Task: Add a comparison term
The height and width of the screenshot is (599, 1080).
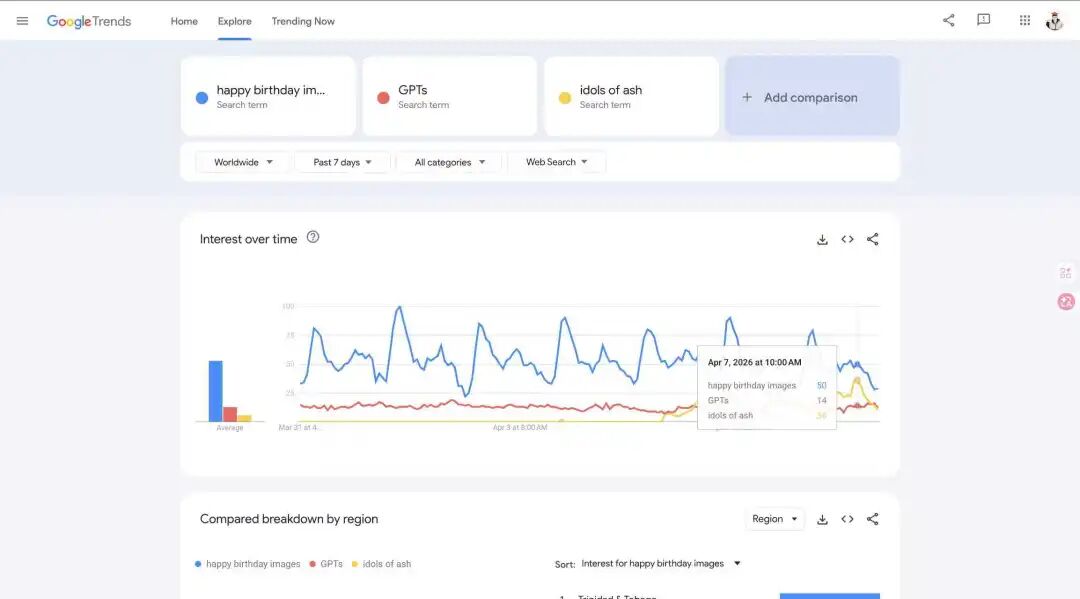Action: [812, 96]
